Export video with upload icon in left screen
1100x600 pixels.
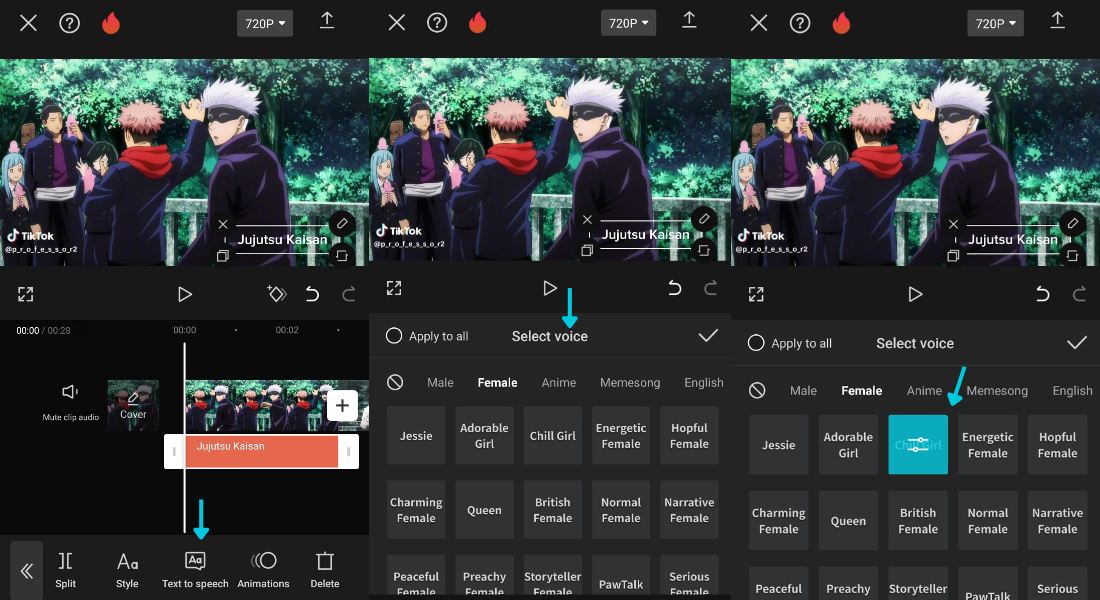(x=327, y=20)
